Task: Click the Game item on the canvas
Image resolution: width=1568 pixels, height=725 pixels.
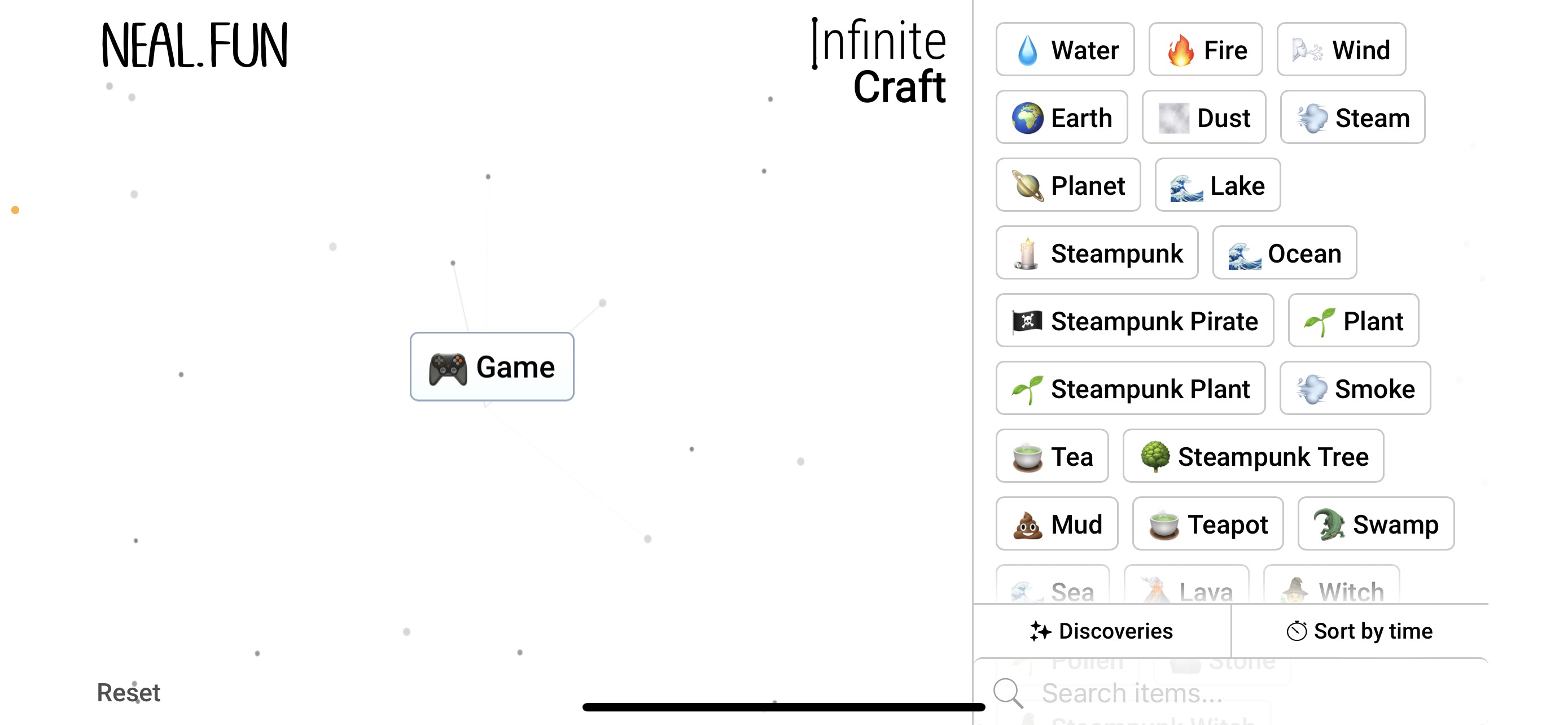Action: pos(492,366)
